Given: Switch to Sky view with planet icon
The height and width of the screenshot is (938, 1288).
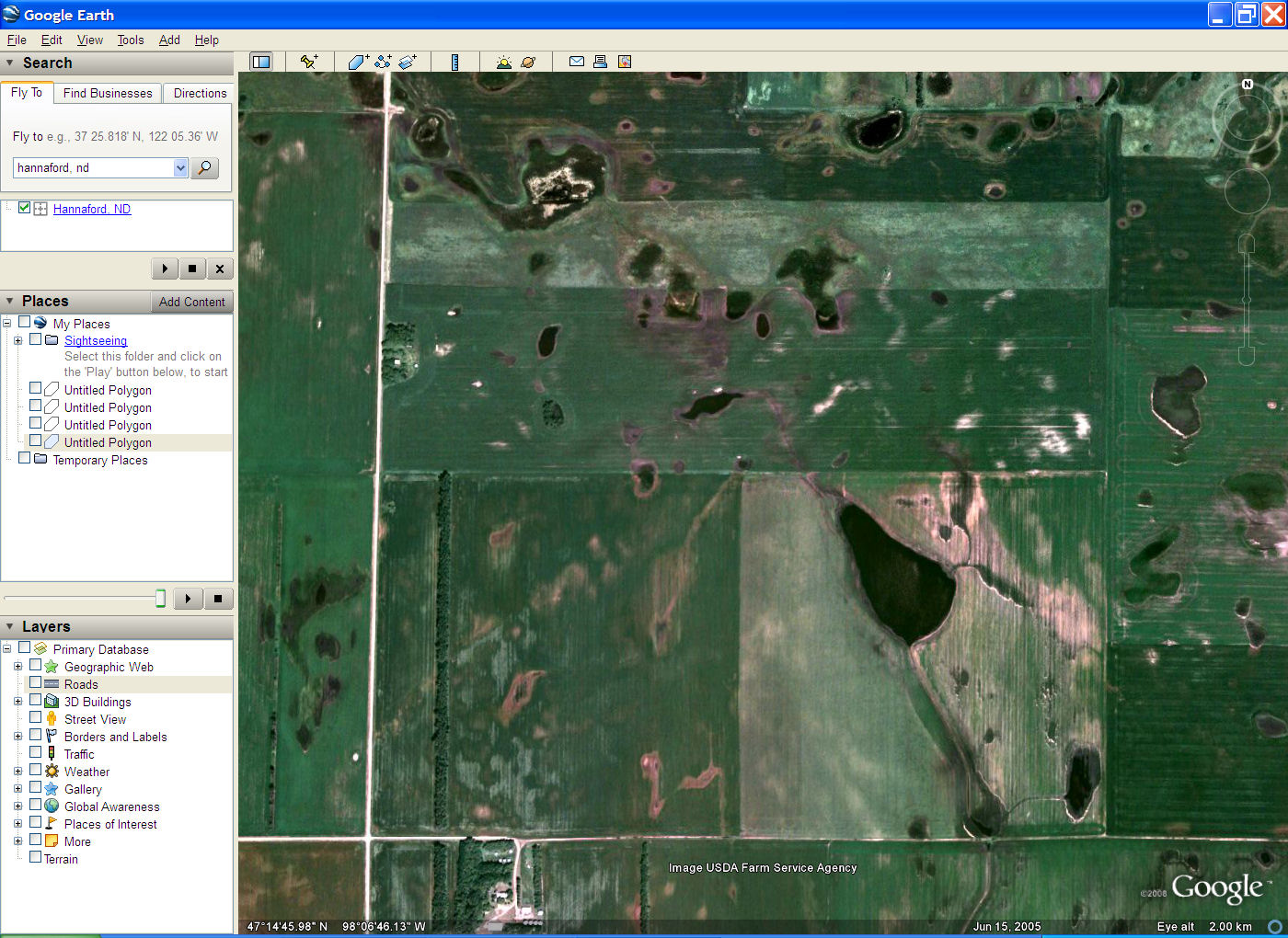Looking at the screenshot, I should (528, 62).
